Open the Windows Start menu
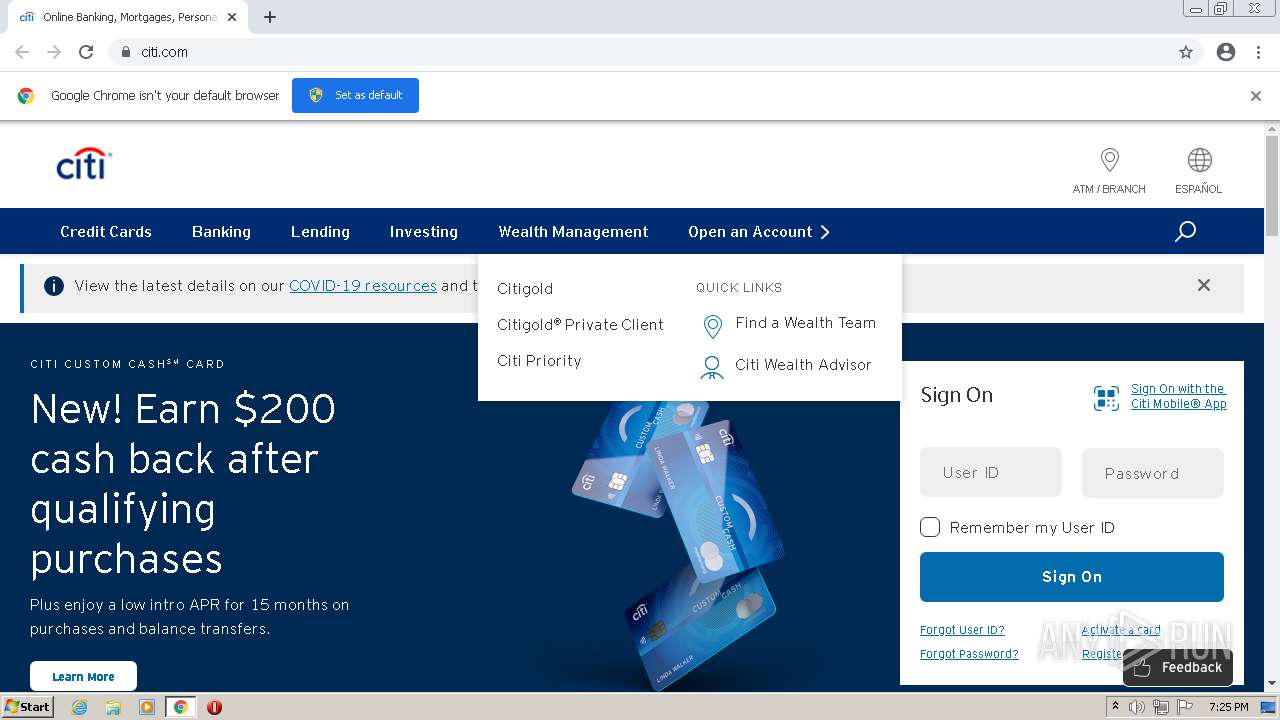1280x720 pixels. tap(28, 707)
